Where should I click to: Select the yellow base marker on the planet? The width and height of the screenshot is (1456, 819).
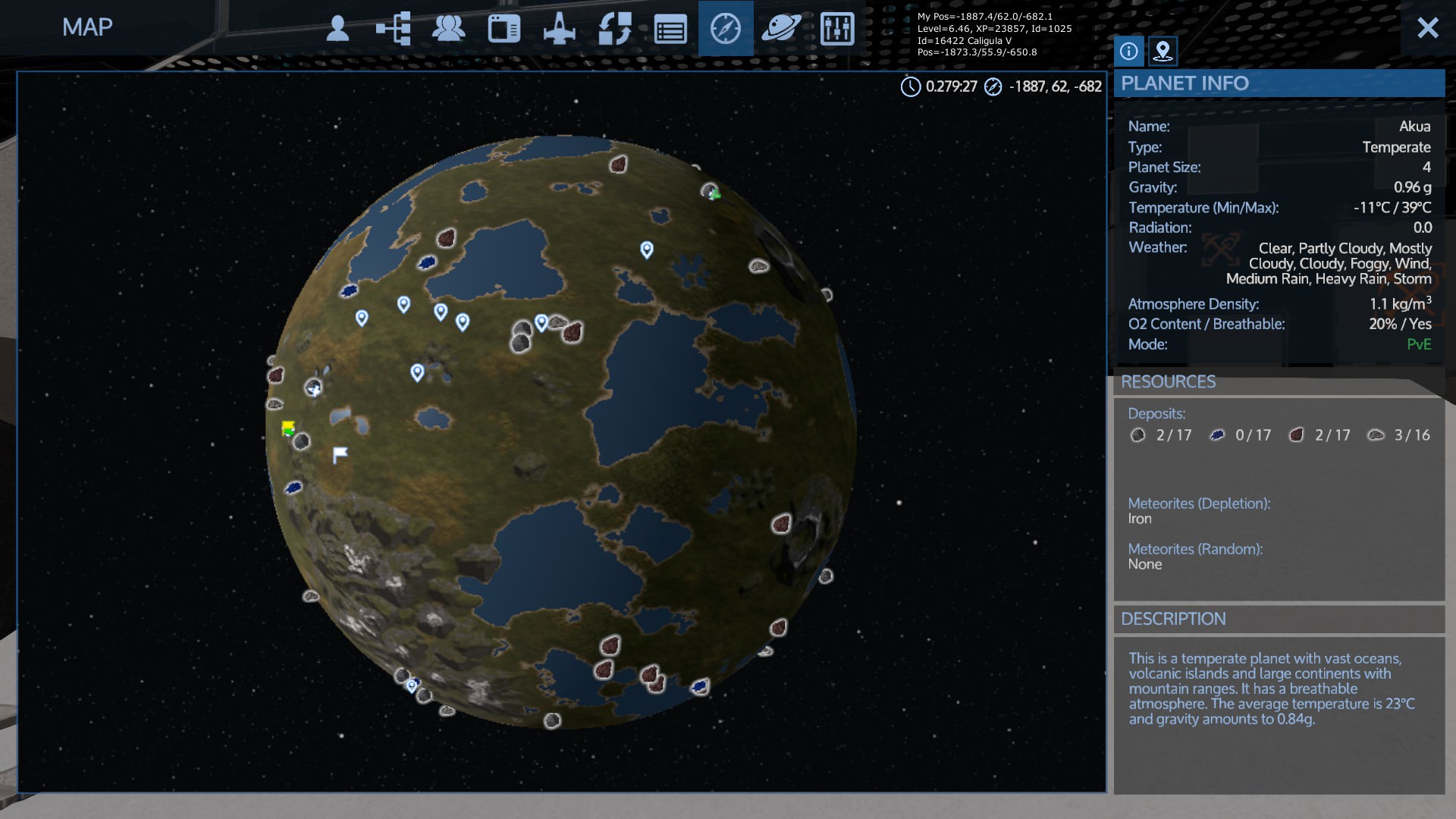288,428
